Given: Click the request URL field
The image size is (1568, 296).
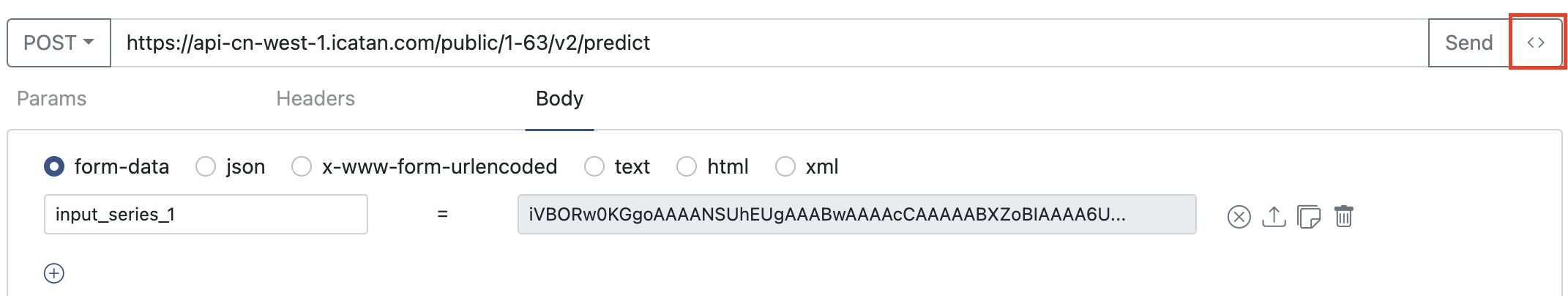Looking at the screenshot, I should point(769,42).
